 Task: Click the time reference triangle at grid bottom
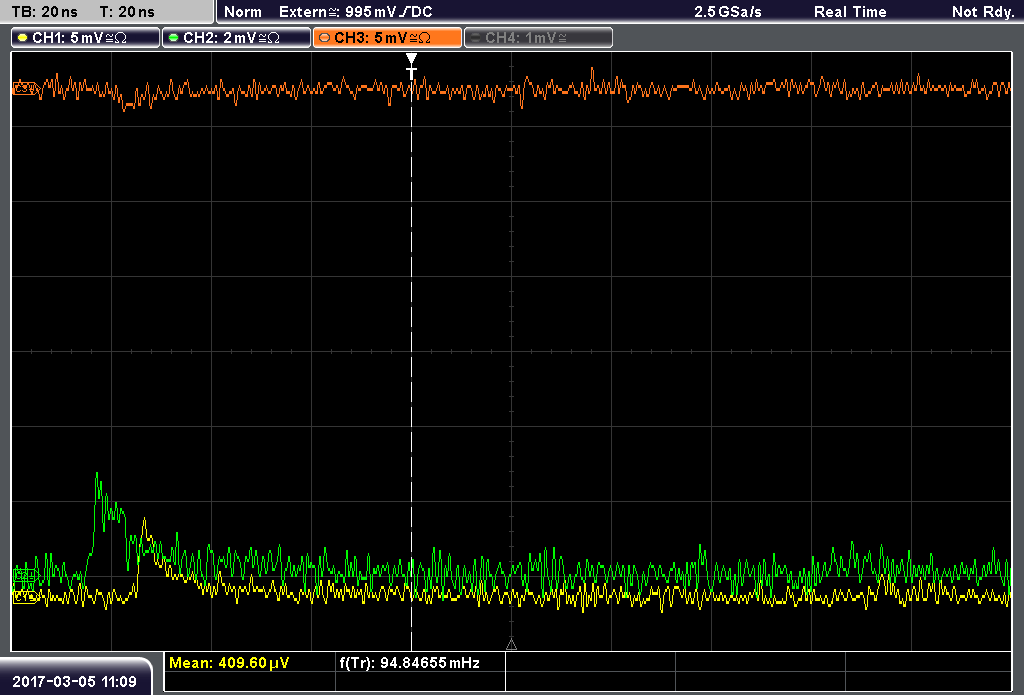[511, 645]
